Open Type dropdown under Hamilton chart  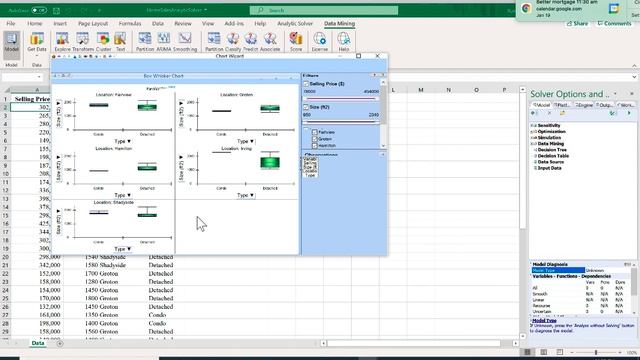pos(122,195)
